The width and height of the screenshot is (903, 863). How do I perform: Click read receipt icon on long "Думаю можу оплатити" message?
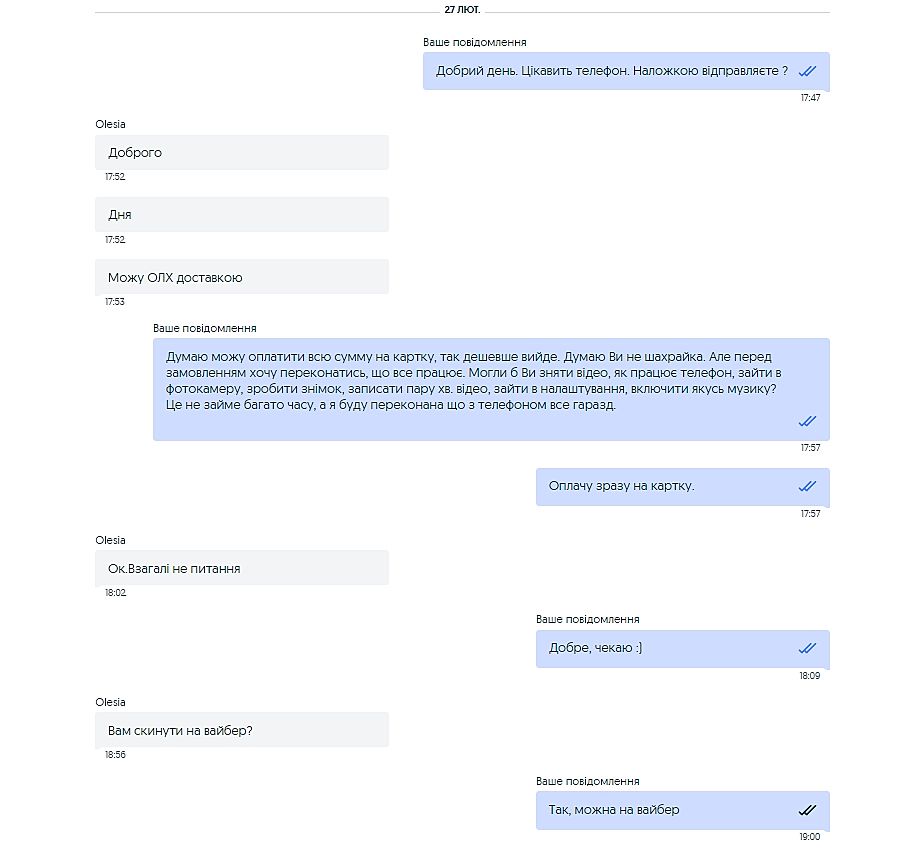coord(808,421)
